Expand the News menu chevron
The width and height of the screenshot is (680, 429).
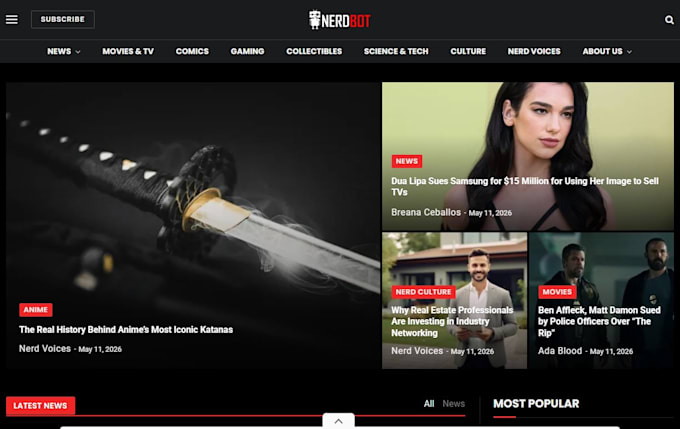(78, 52)
